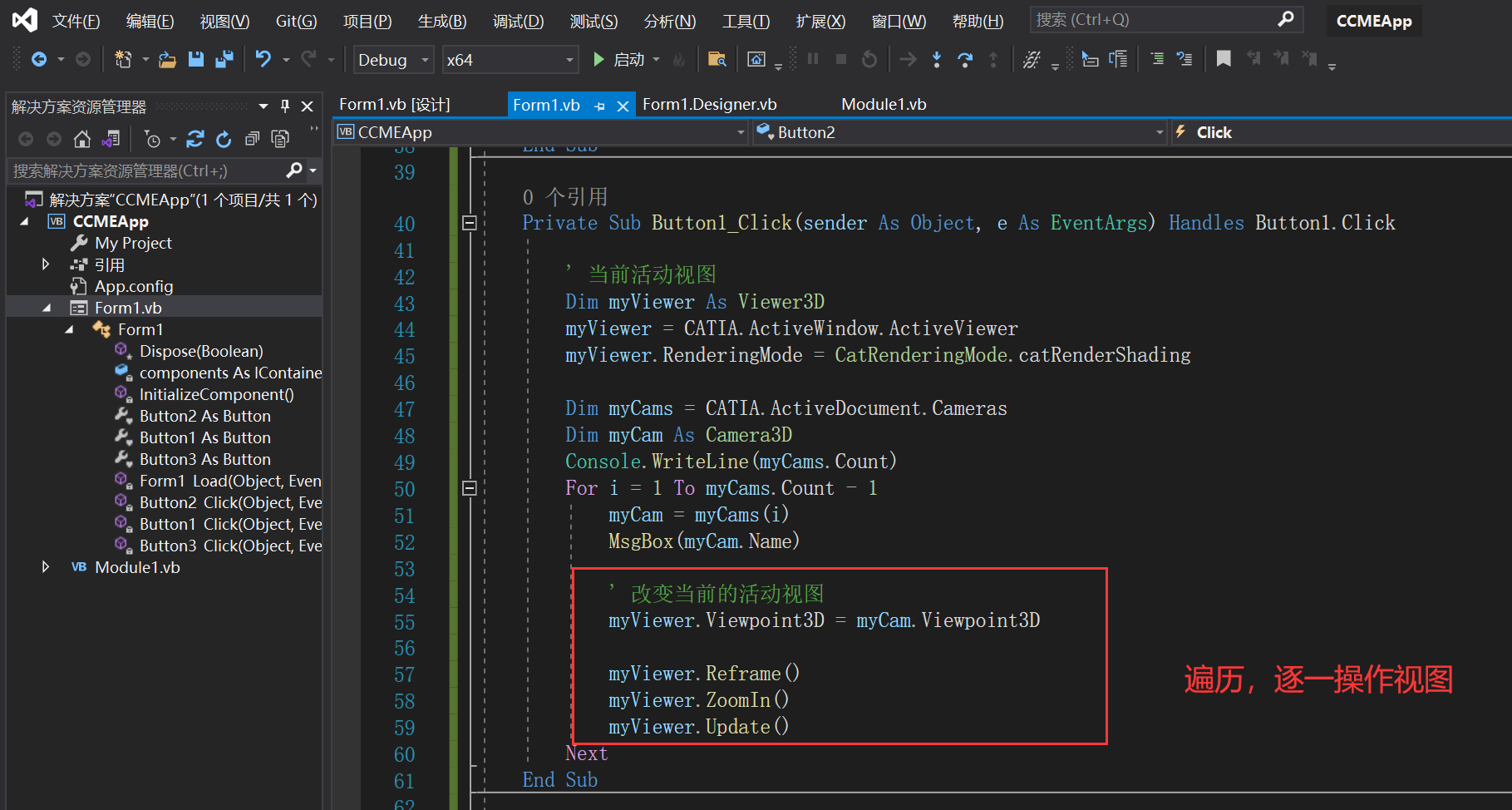Click the CCMEApp title button at top right
The image size is (1512, 810).
tap(1373, 21)
